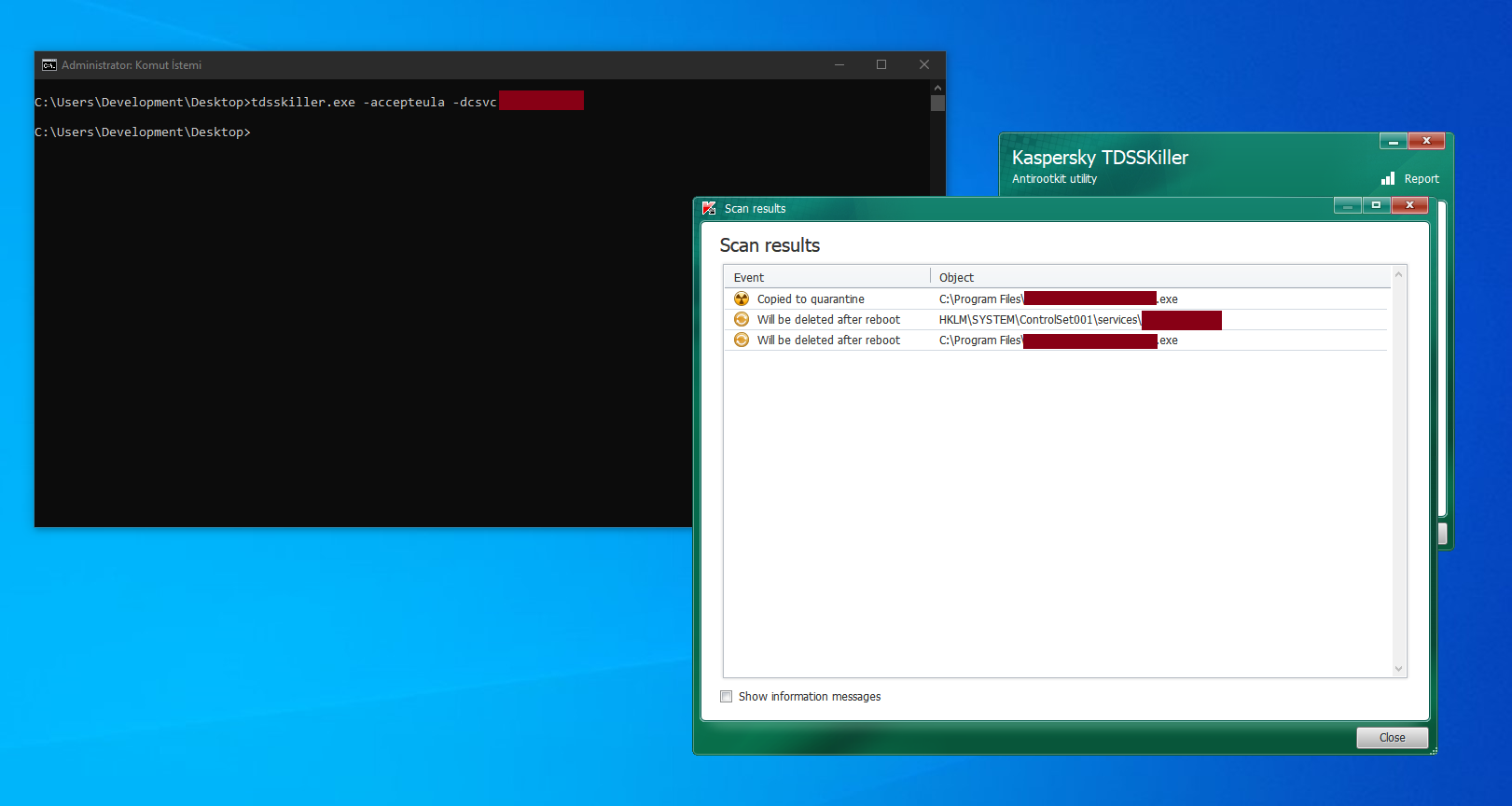Minimize the Scan results dialog

[x=1347, y=205]
